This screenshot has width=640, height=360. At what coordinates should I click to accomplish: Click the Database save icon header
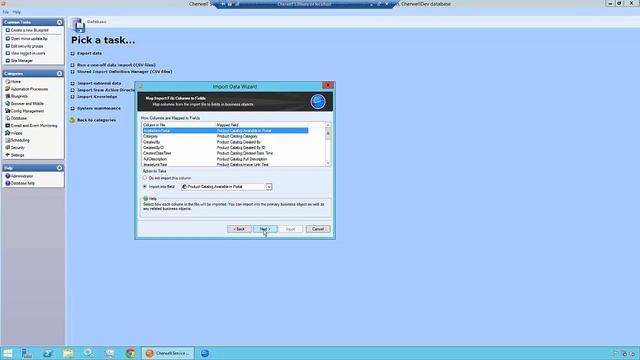coord(78,25)
